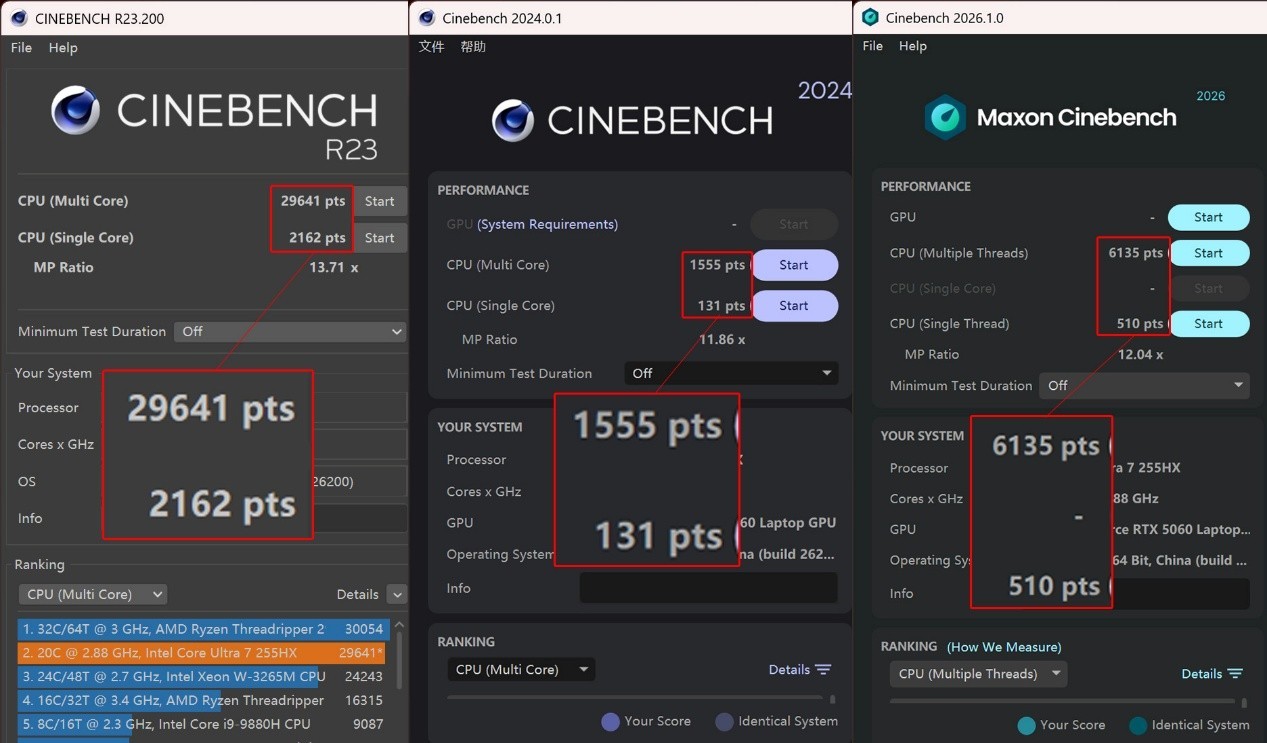Open the File menu in Cinebench R23
The width and height of the screenshot is (1267, 743).
click(21, 48)
